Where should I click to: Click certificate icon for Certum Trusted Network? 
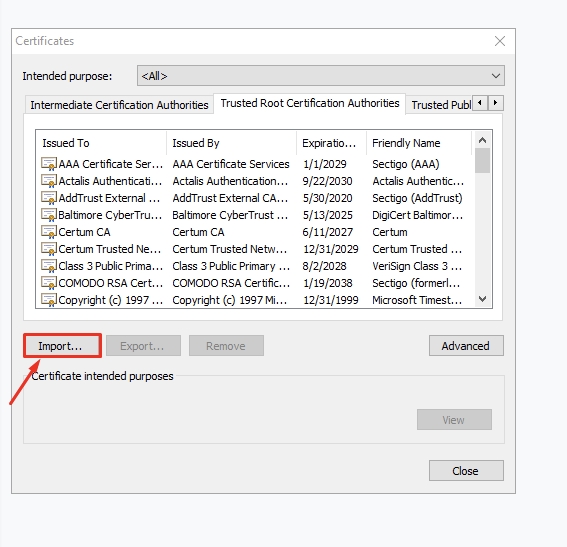49,249
